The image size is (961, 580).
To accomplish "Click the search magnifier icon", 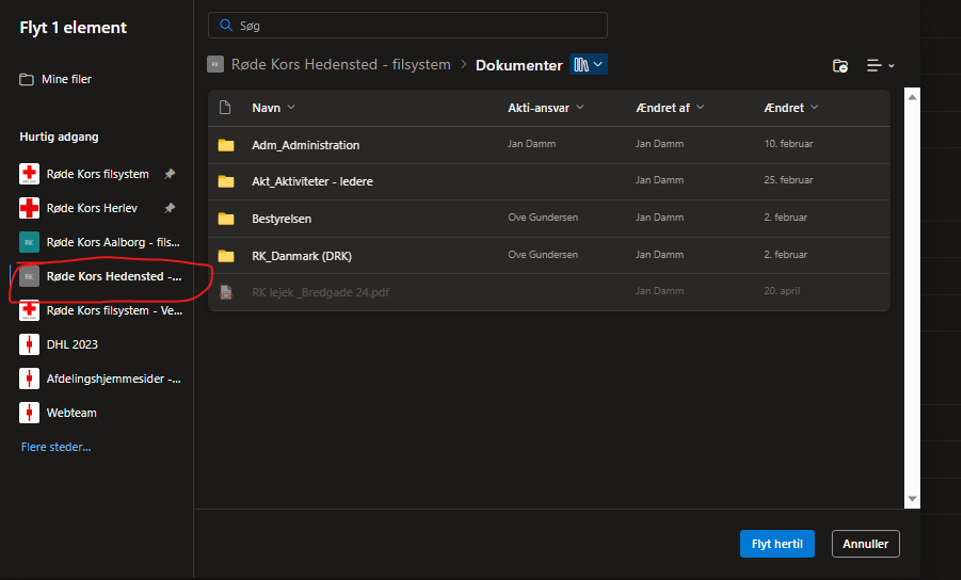I will (226, 25).
